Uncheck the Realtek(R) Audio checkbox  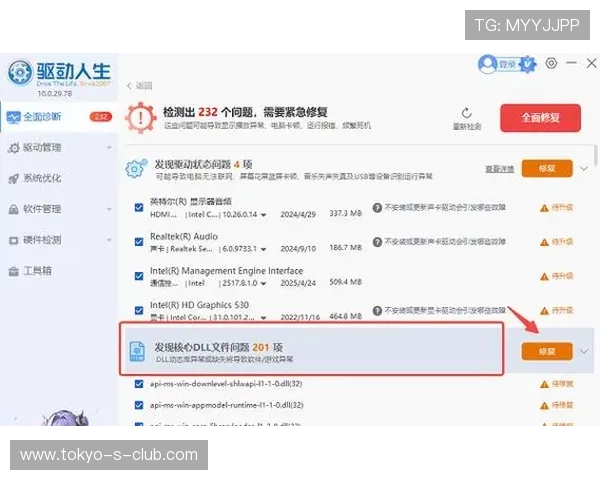139,241
